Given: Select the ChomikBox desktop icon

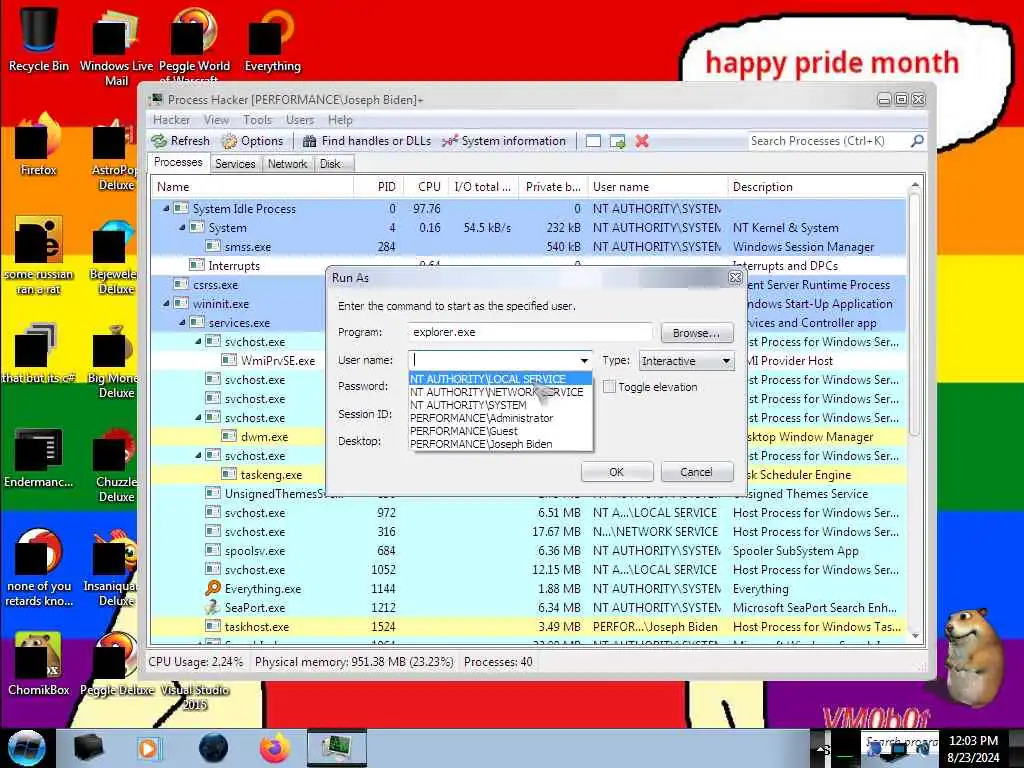Looking at the screenshot, I should coord(39,663).
